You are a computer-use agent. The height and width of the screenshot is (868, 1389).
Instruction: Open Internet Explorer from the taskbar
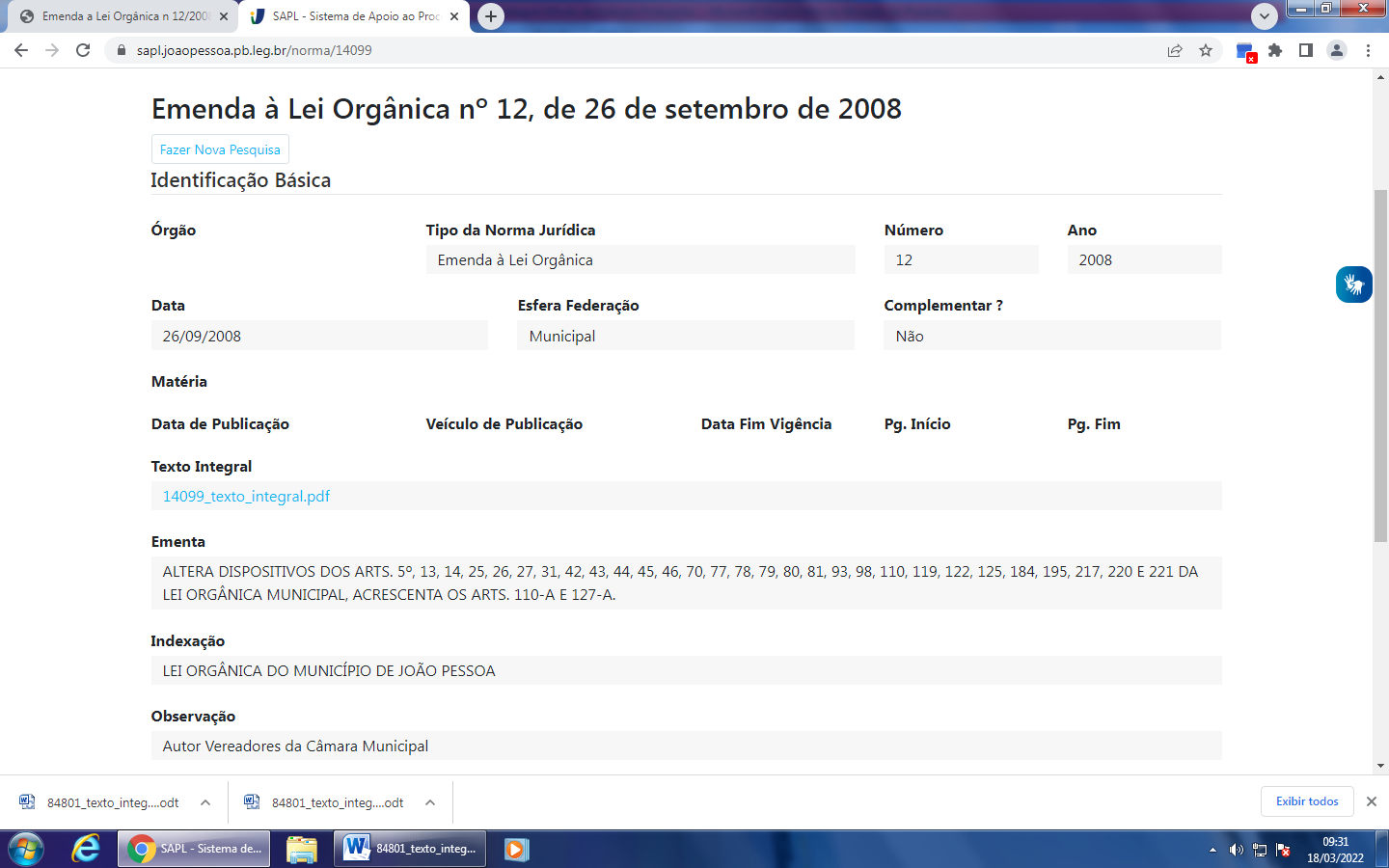[x=86, y=849]
